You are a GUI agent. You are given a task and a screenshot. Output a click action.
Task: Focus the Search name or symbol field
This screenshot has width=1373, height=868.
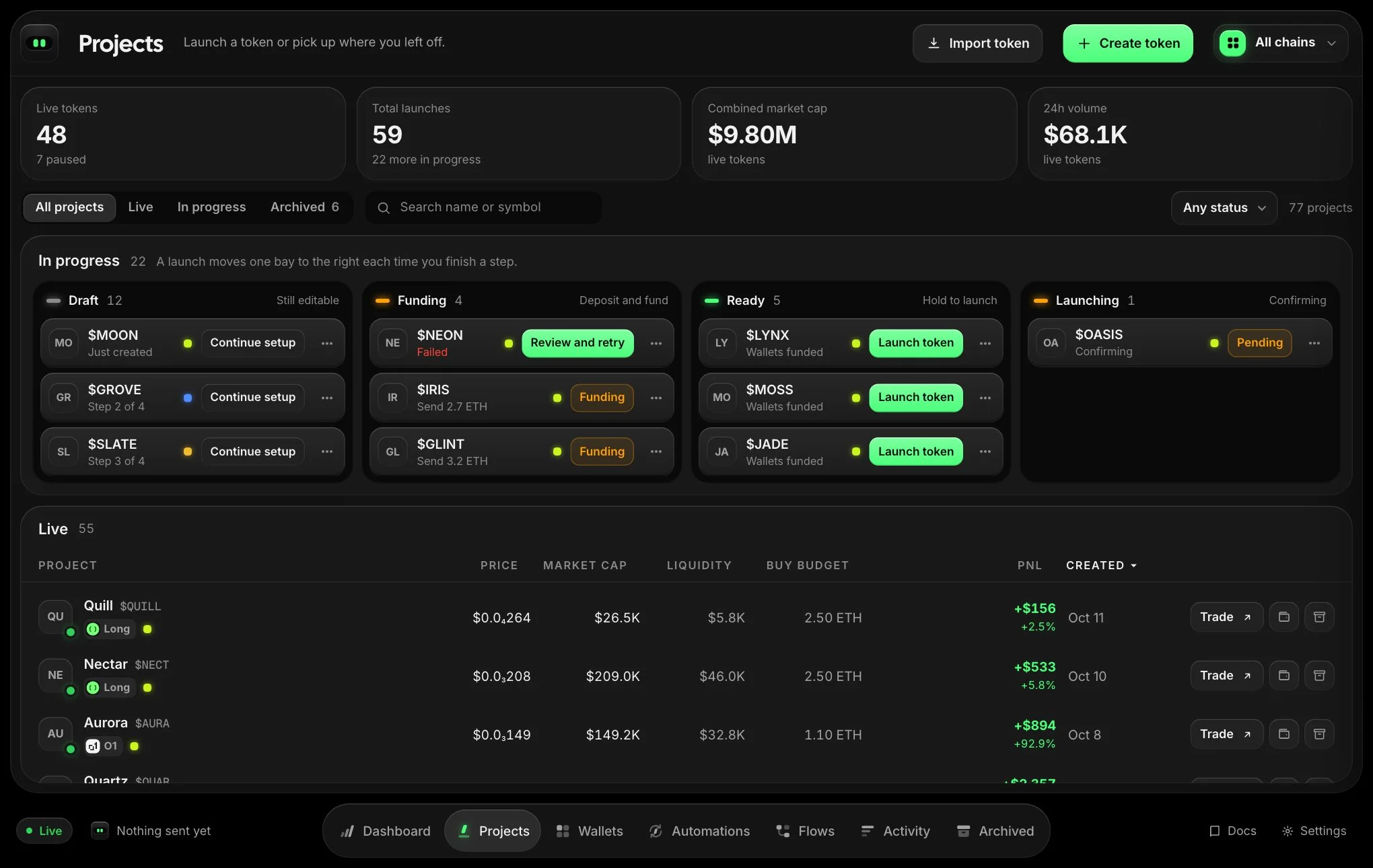coord(483,207)
